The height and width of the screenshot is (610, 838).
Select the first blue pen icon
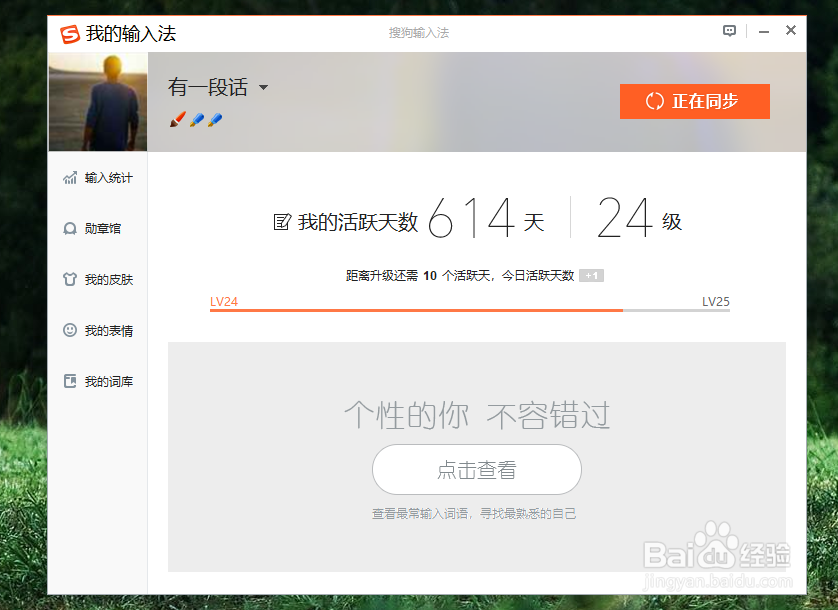coord(195,119)
